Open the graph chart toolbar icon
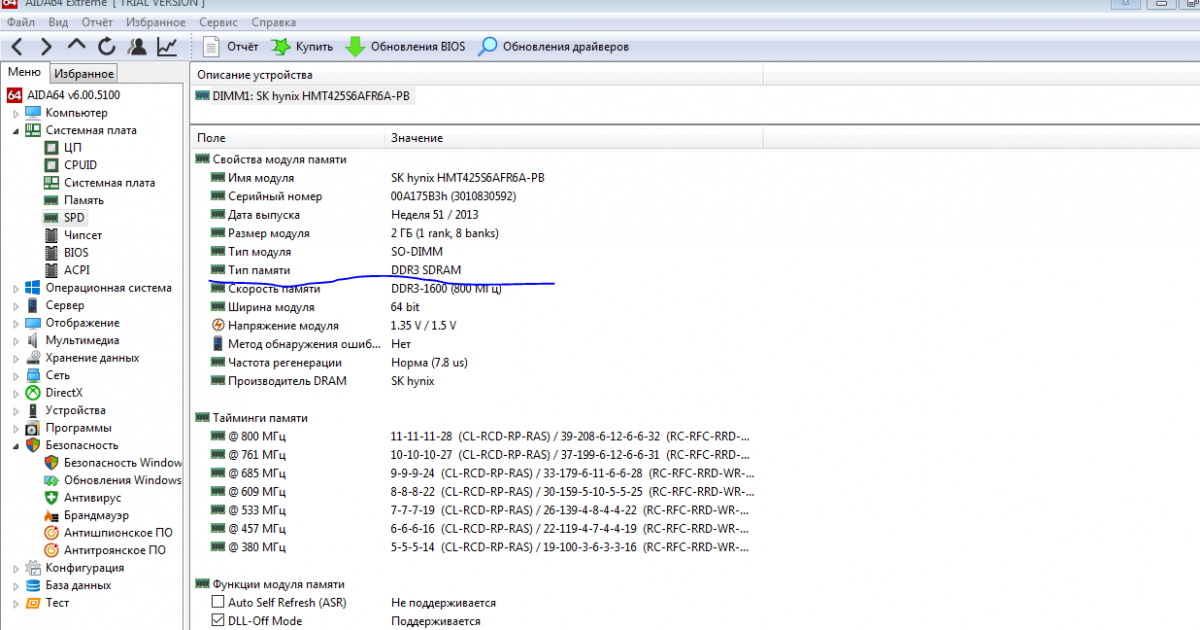Image resolution: width=1200 pixels, height=630 pixels. pyautogui.click(x=167, y=46)
